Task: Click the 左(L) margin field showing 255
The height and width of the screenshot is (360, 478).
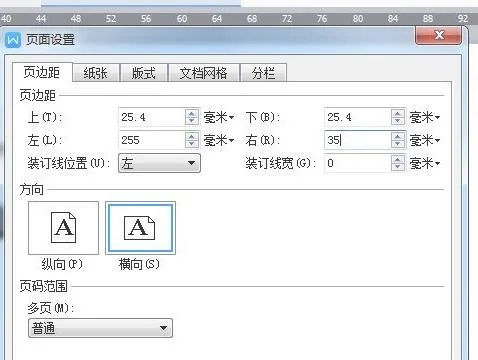Action: pyautogui.click(x=152, y=140)
